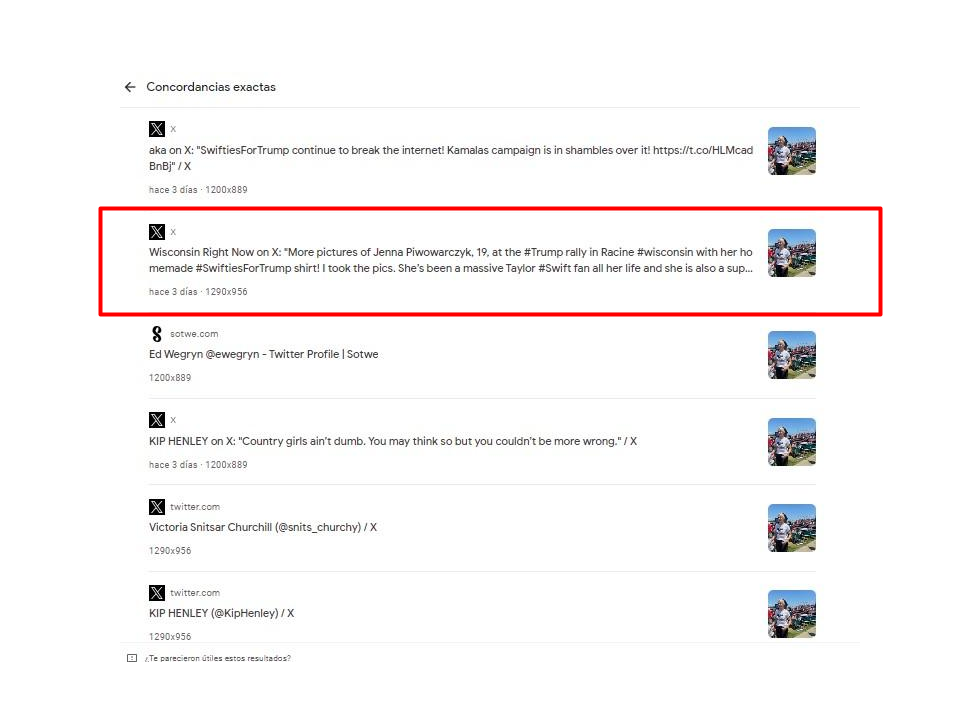Click thumbnail of bottom KIP HENLEY result
This screenshot has width=960, height=720.
(x=792, y=613)
